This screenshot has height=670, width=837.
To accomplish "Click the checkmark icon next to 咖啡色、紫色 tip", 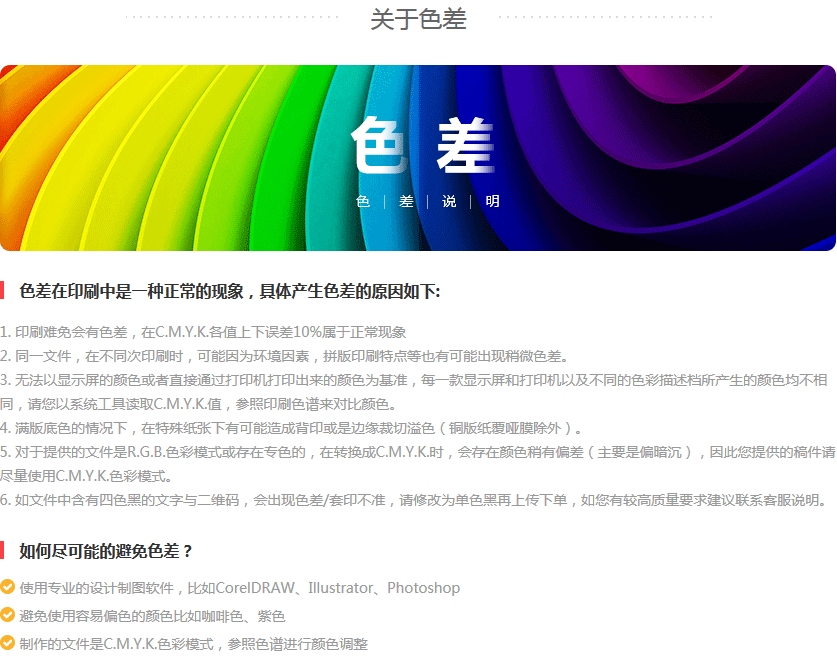I will (x=8, y=616).
